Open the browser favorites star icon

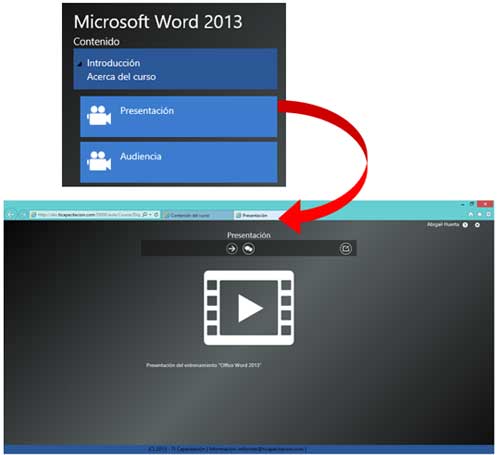[x=480, y=214]
